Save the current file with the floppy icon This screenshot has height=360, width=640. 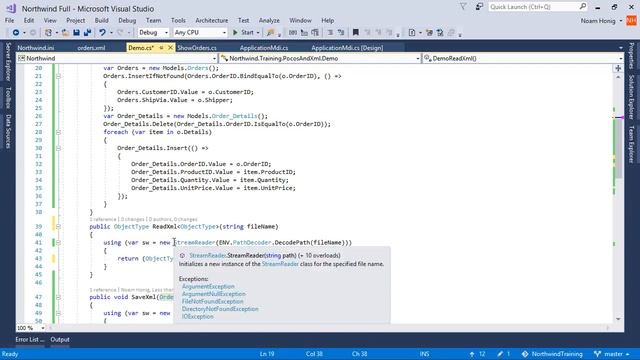76,32
